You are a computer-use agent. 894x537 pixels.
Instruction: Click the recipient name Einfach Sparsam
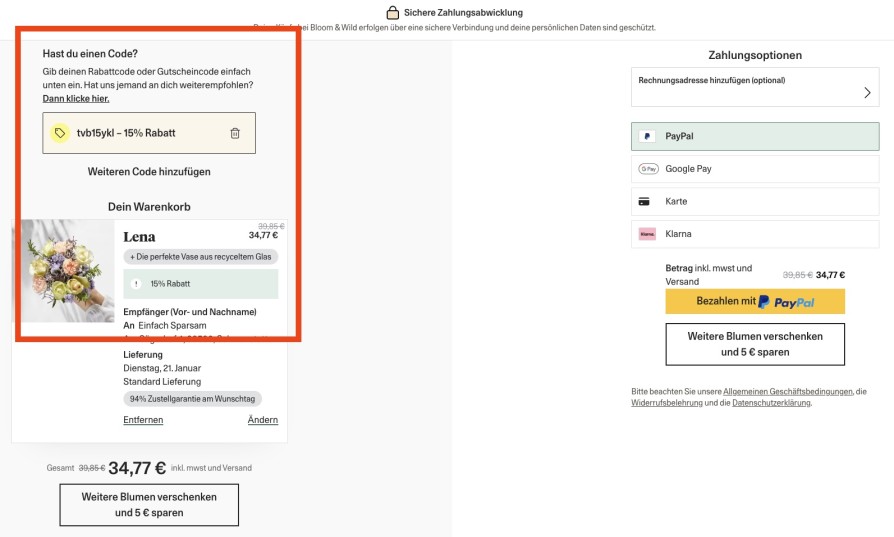172,326
